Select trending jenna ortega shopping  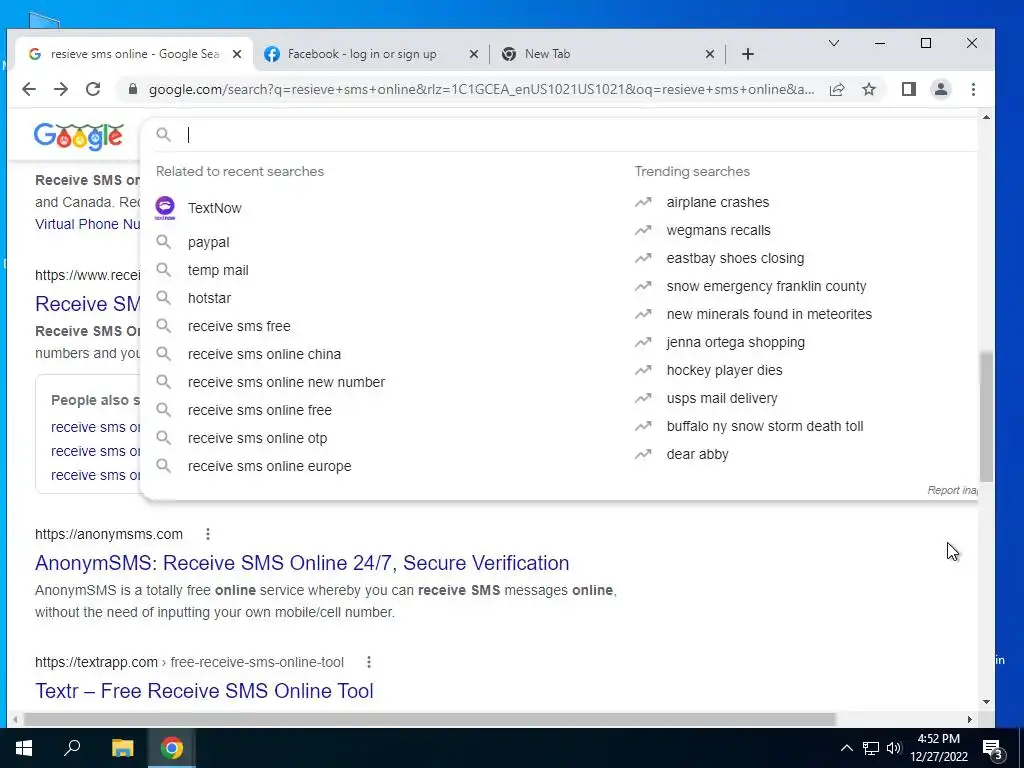pos(735,342)
